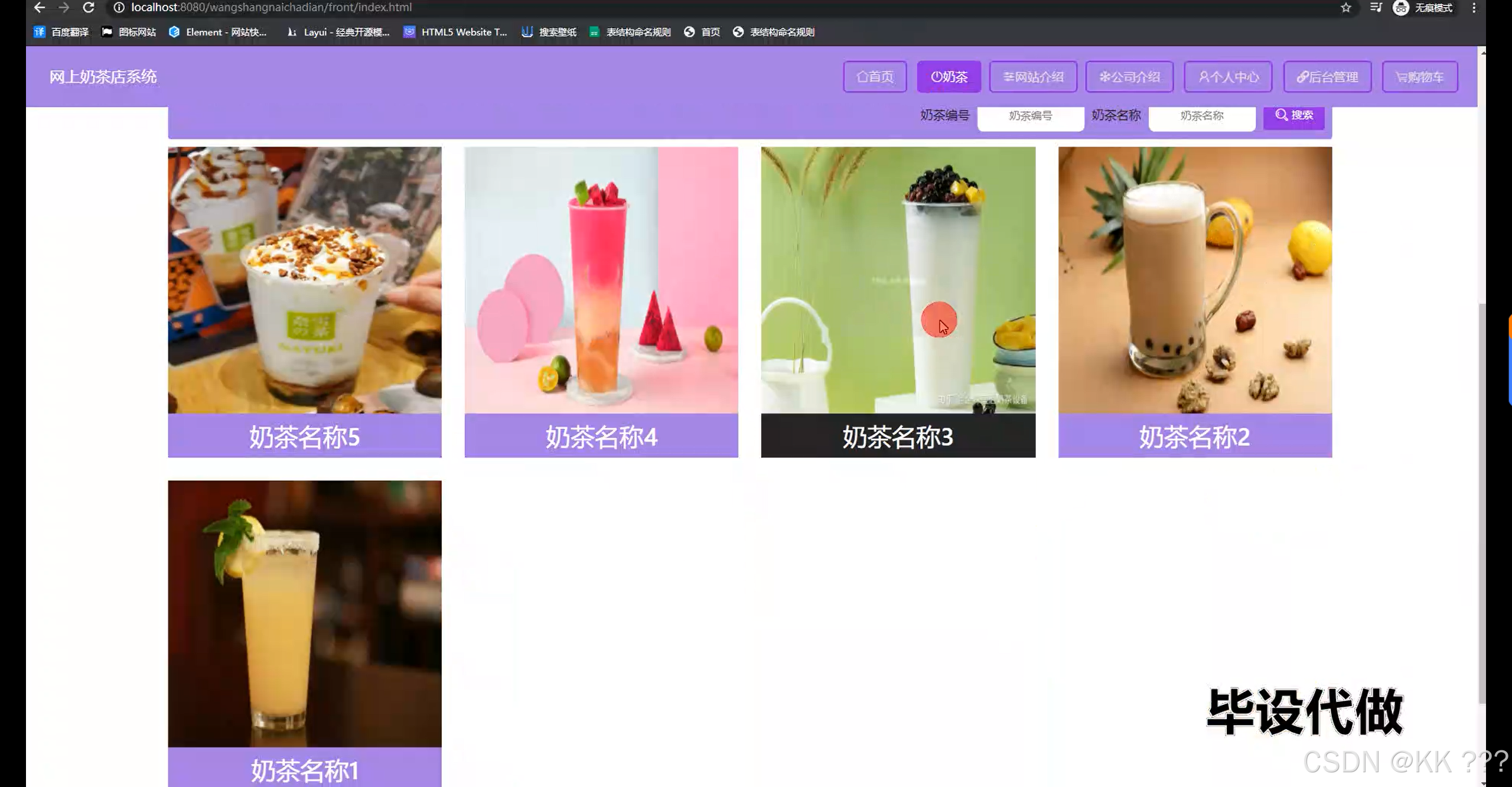
Task: Open the 公司介绍 nav item
Action: (1130, 76)
